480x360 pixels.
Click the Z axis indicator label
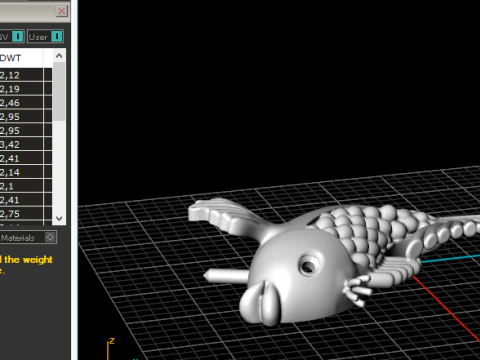(x=112, y=341)
